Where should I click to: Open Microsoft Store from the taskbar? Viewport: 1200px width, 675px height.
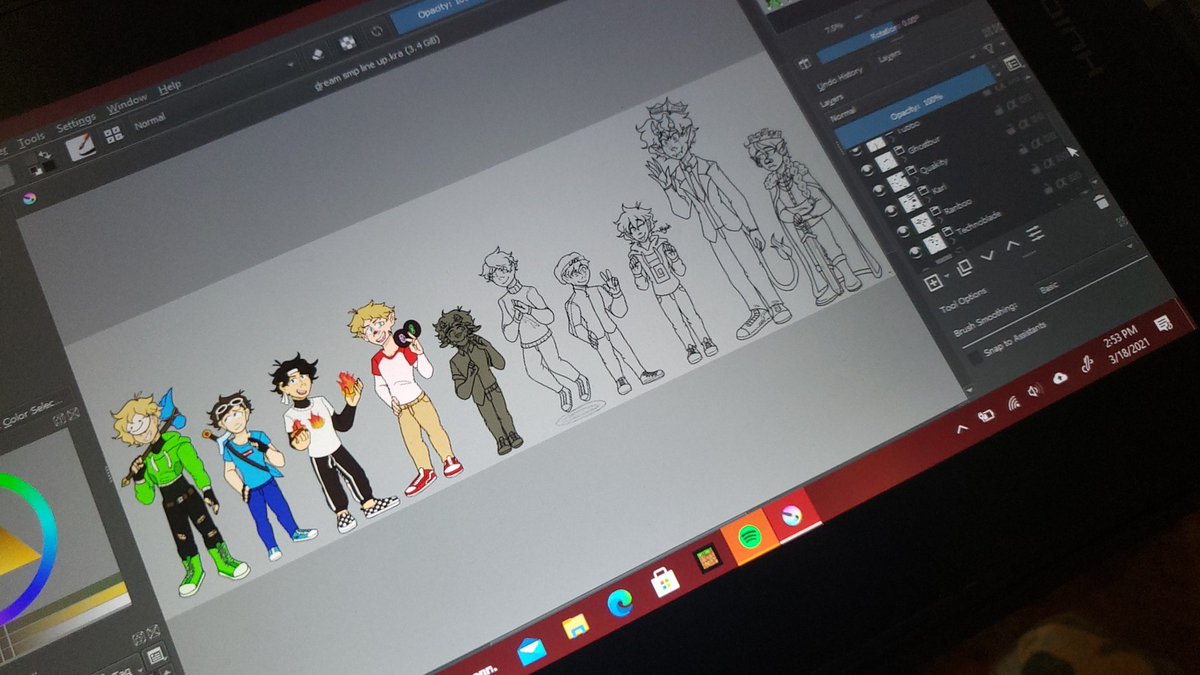(x=664, y=580)
